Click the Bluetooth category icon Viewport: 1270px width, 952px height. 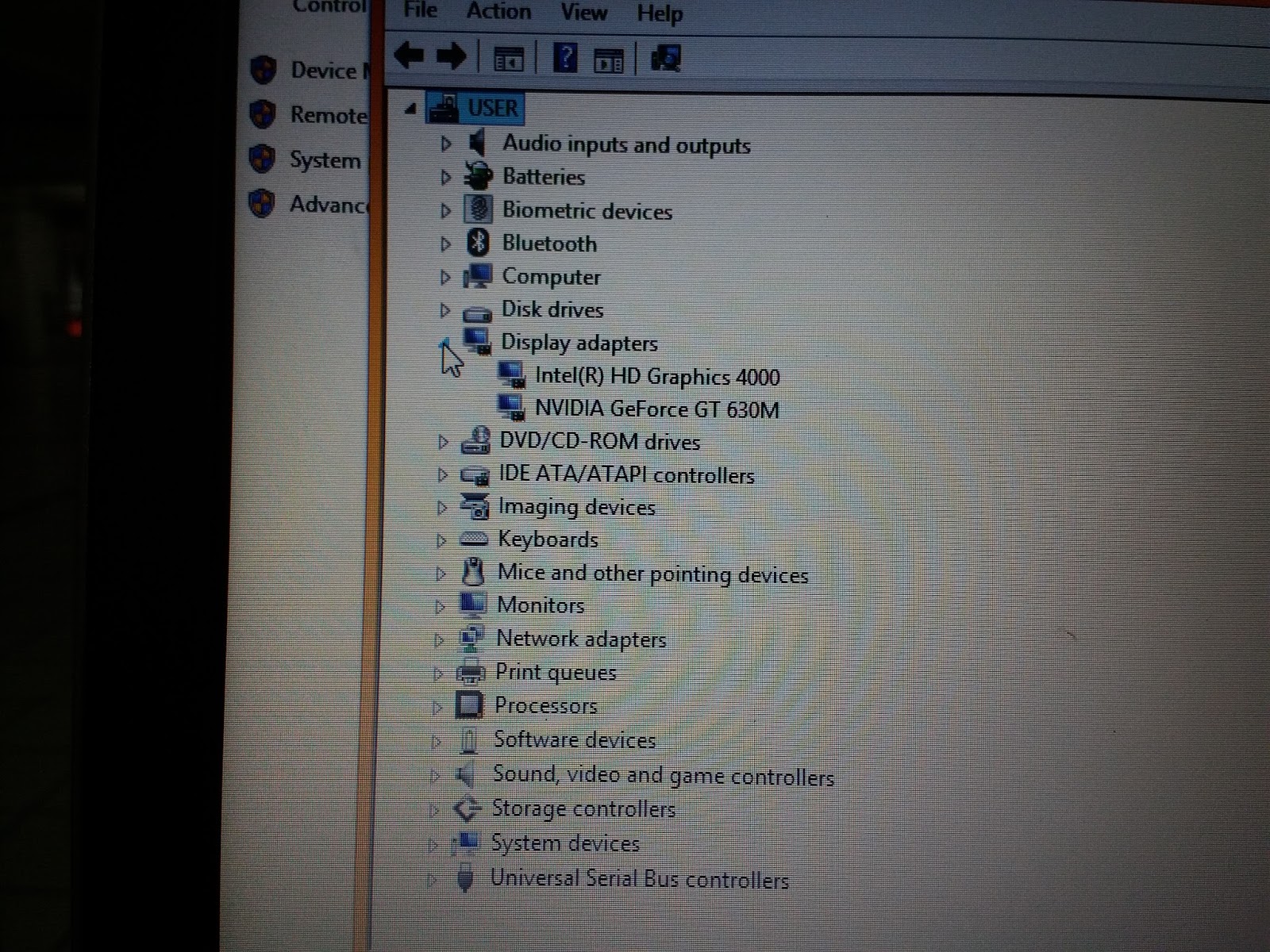478,243
